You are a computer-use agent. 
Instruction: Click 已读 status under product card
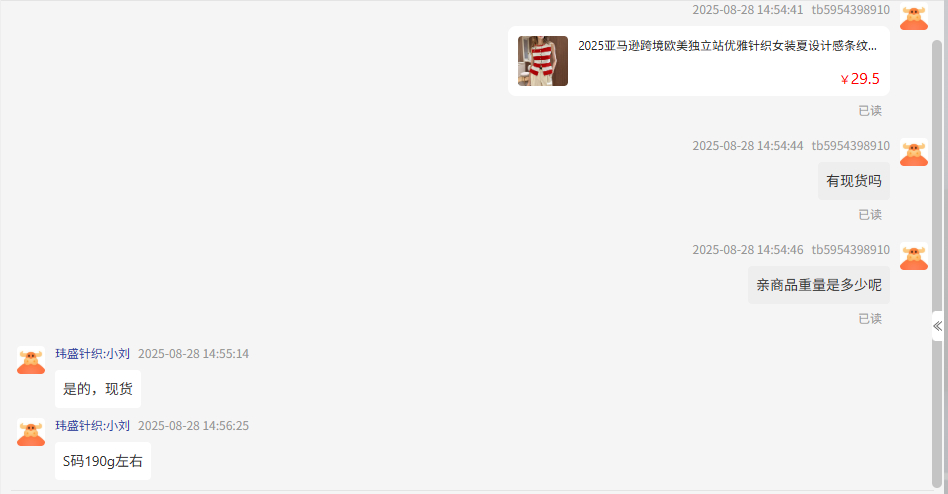point(870,111)
